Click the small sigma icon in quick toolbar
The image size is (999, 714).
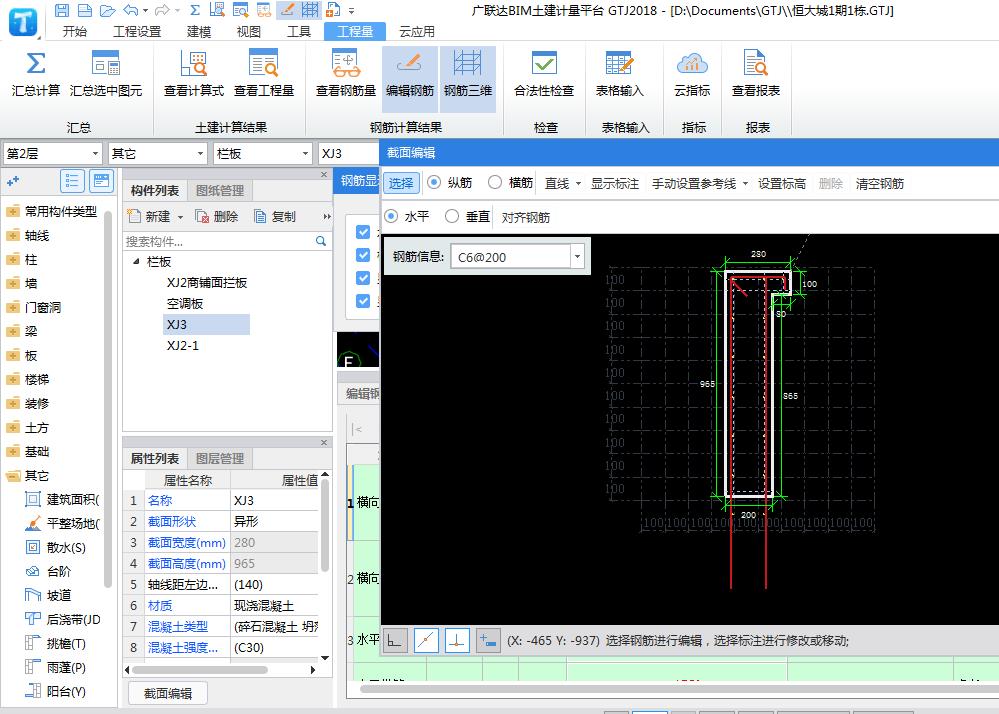pyautogui.click(x=195, y=10)
